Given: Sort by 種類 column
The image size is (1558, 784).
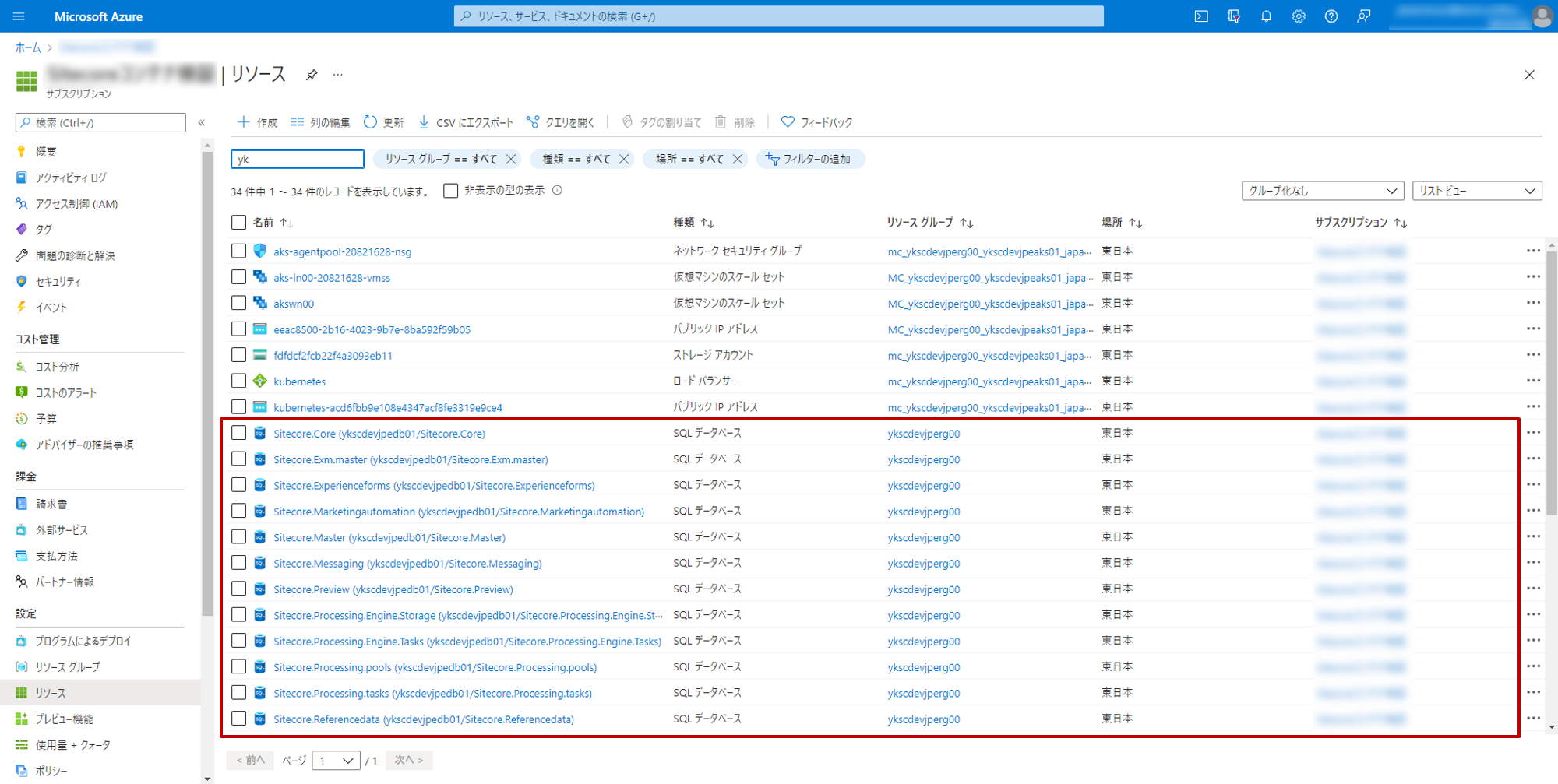Looking at the screenshot, I should click(x=693, y=223).
